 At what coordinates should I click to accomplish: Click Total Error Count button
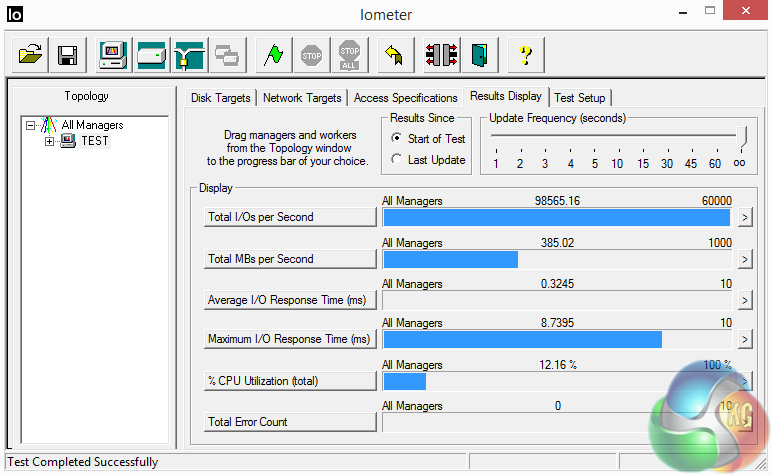coord(290,422)
